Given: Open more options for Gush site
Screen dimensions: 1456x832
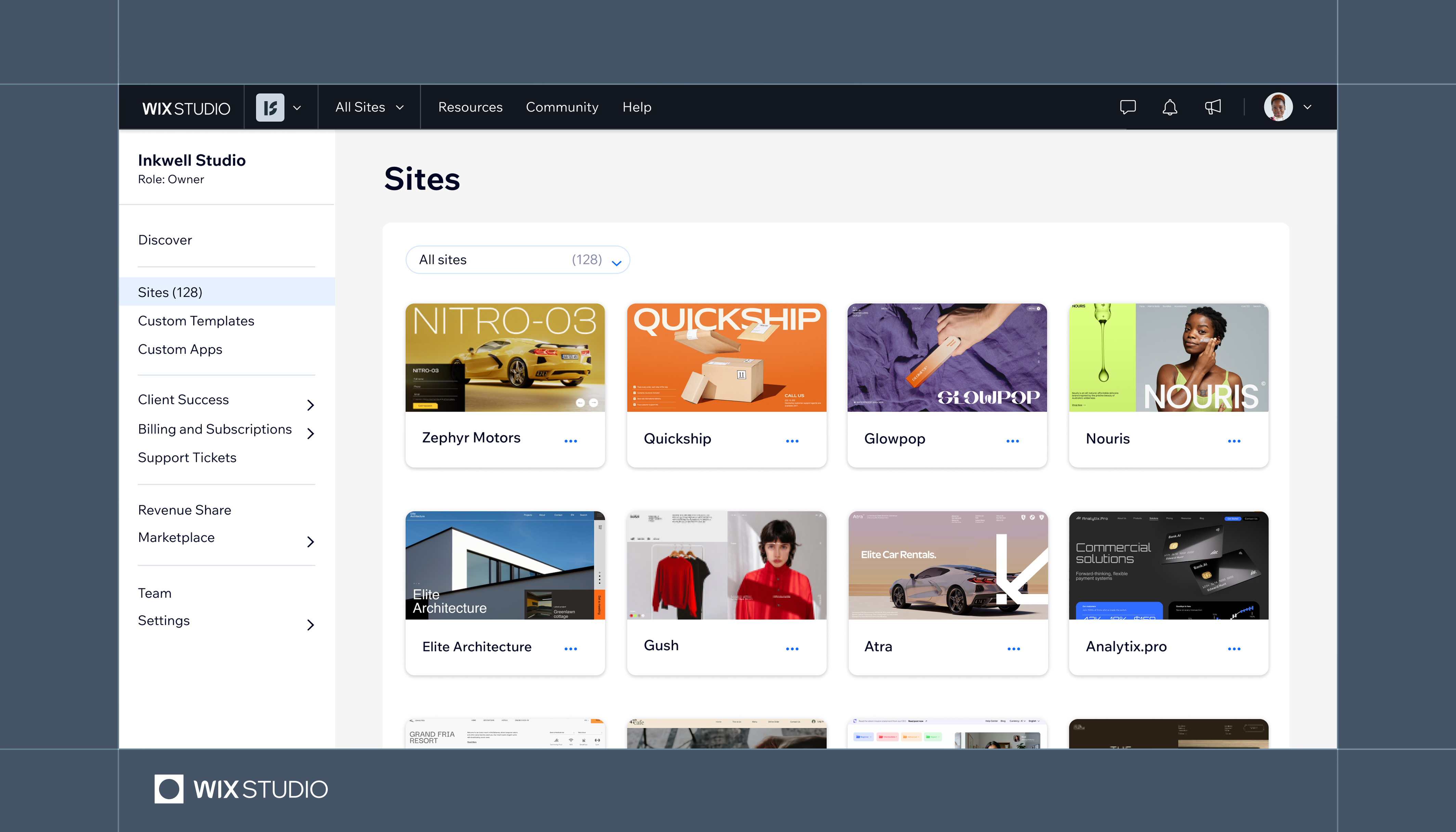Looking at the screenshot, I should coord(792,649).
